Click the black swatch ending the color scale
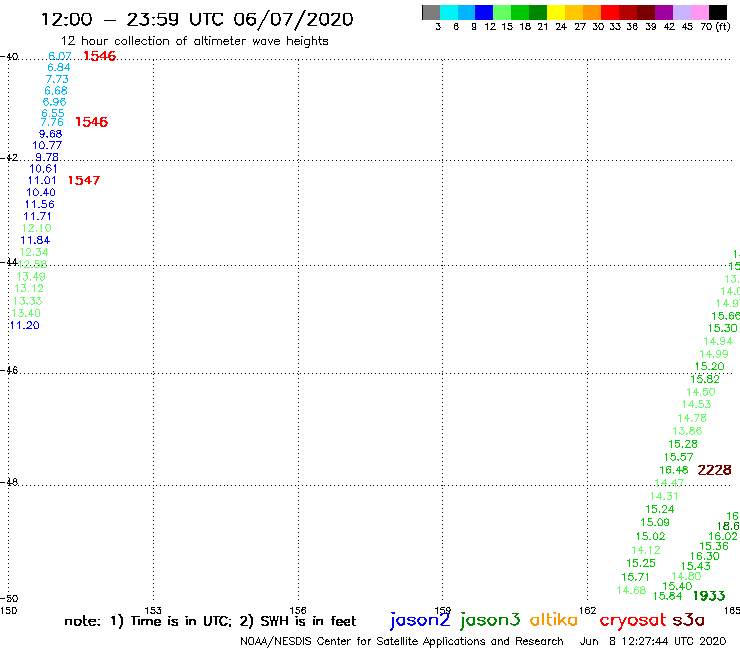740x650 pixels. (717, 12)
